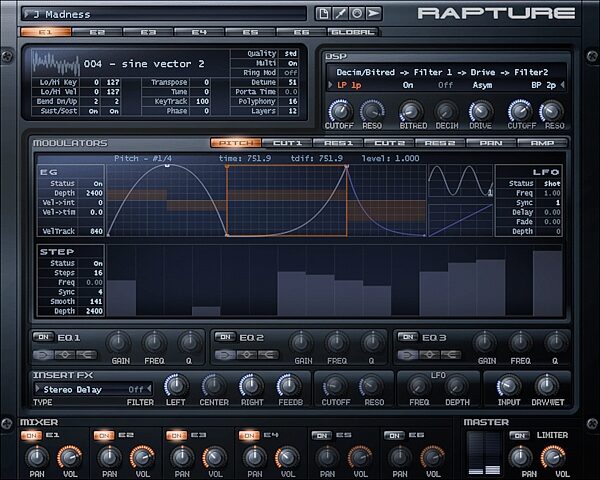Select the CUT1 modulator tab
Screen dimensions: 600x480
tap(287, 143)
